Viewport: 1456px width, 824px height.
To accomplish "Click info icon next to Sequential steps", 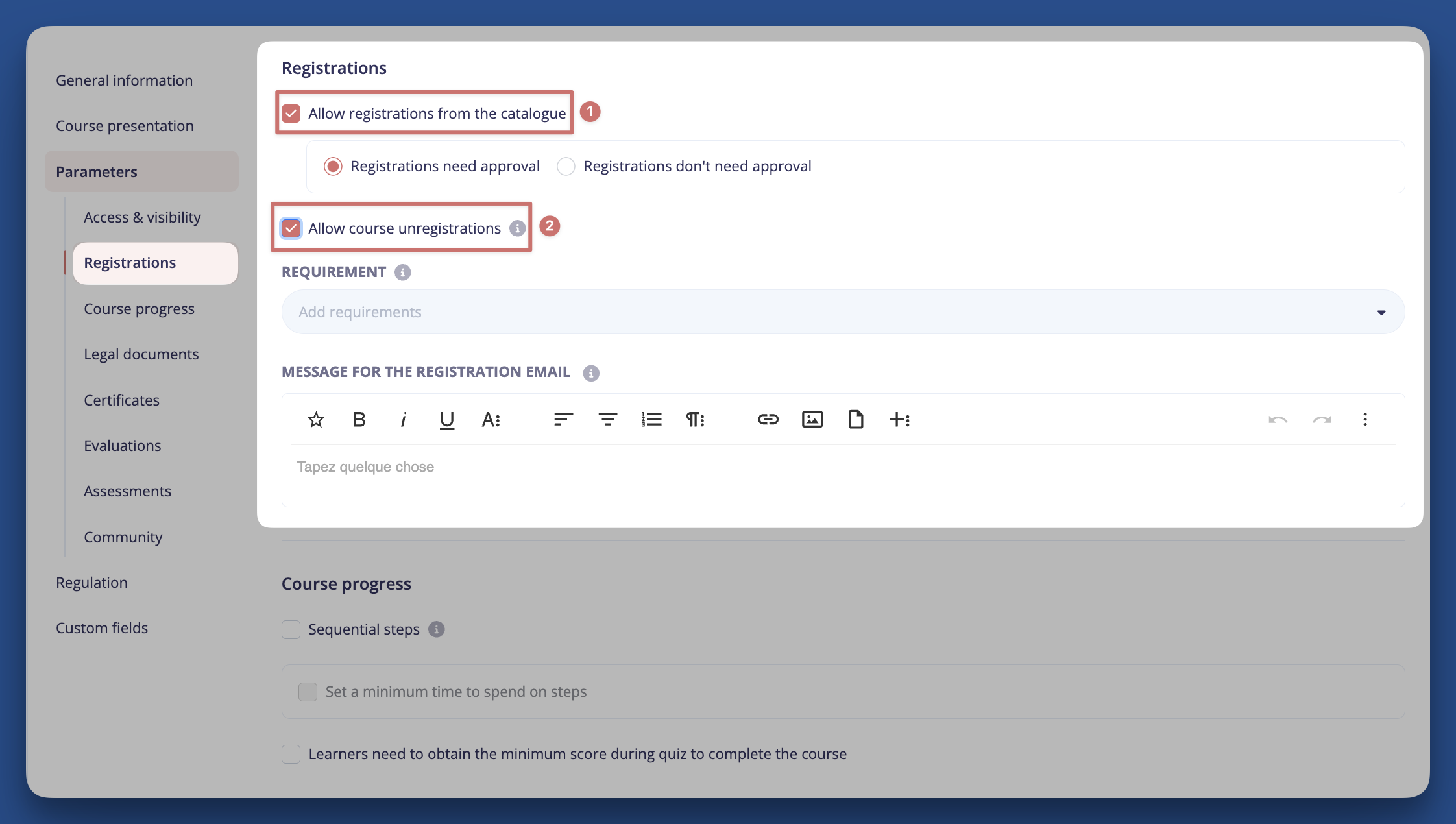I will tap(437, 629).
